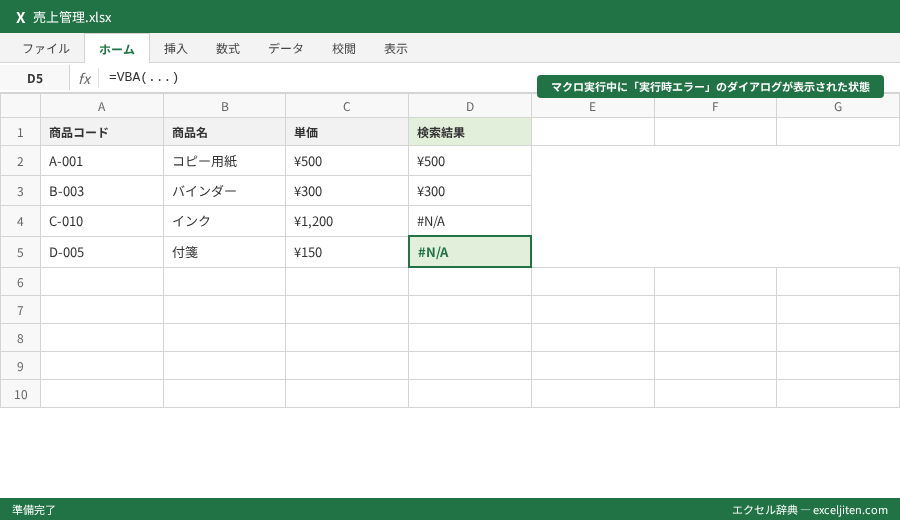Select cell containing D-005

[102, 252]
